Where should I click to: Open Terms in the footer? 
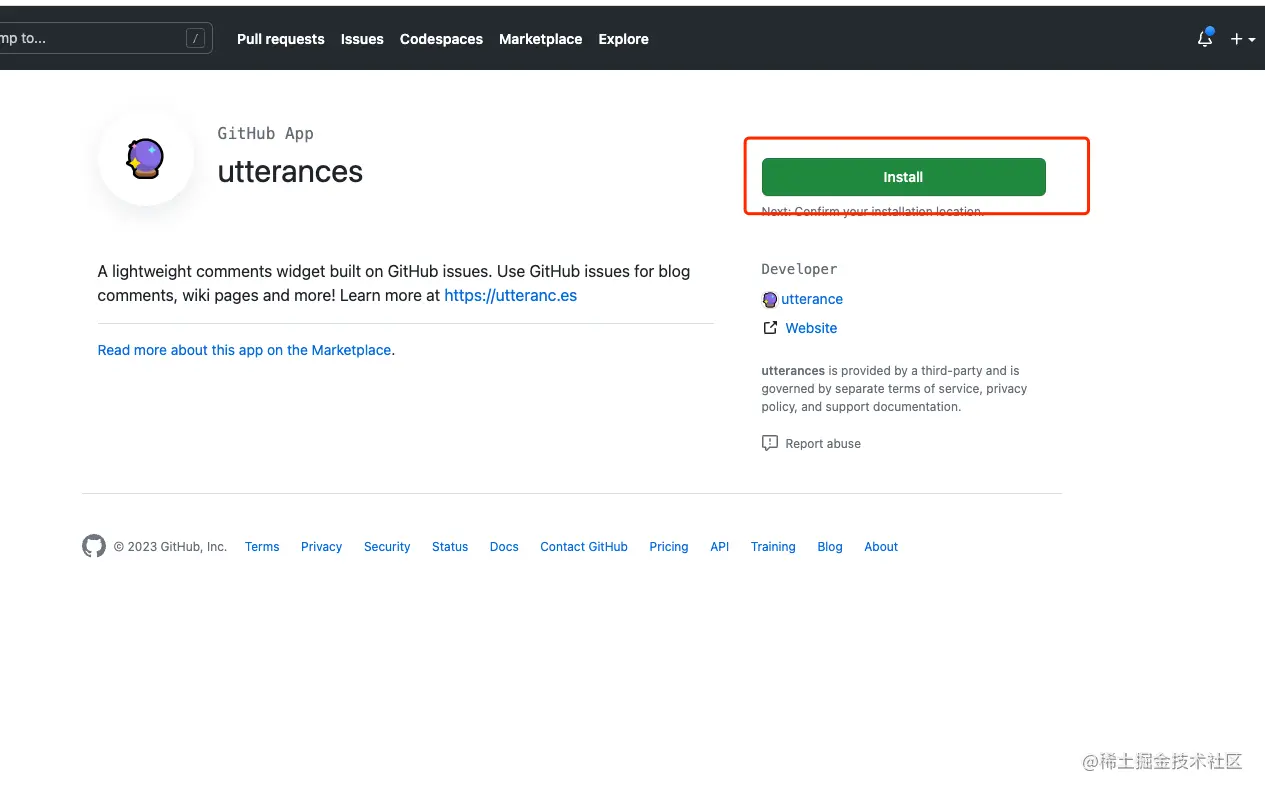[262, 547]
